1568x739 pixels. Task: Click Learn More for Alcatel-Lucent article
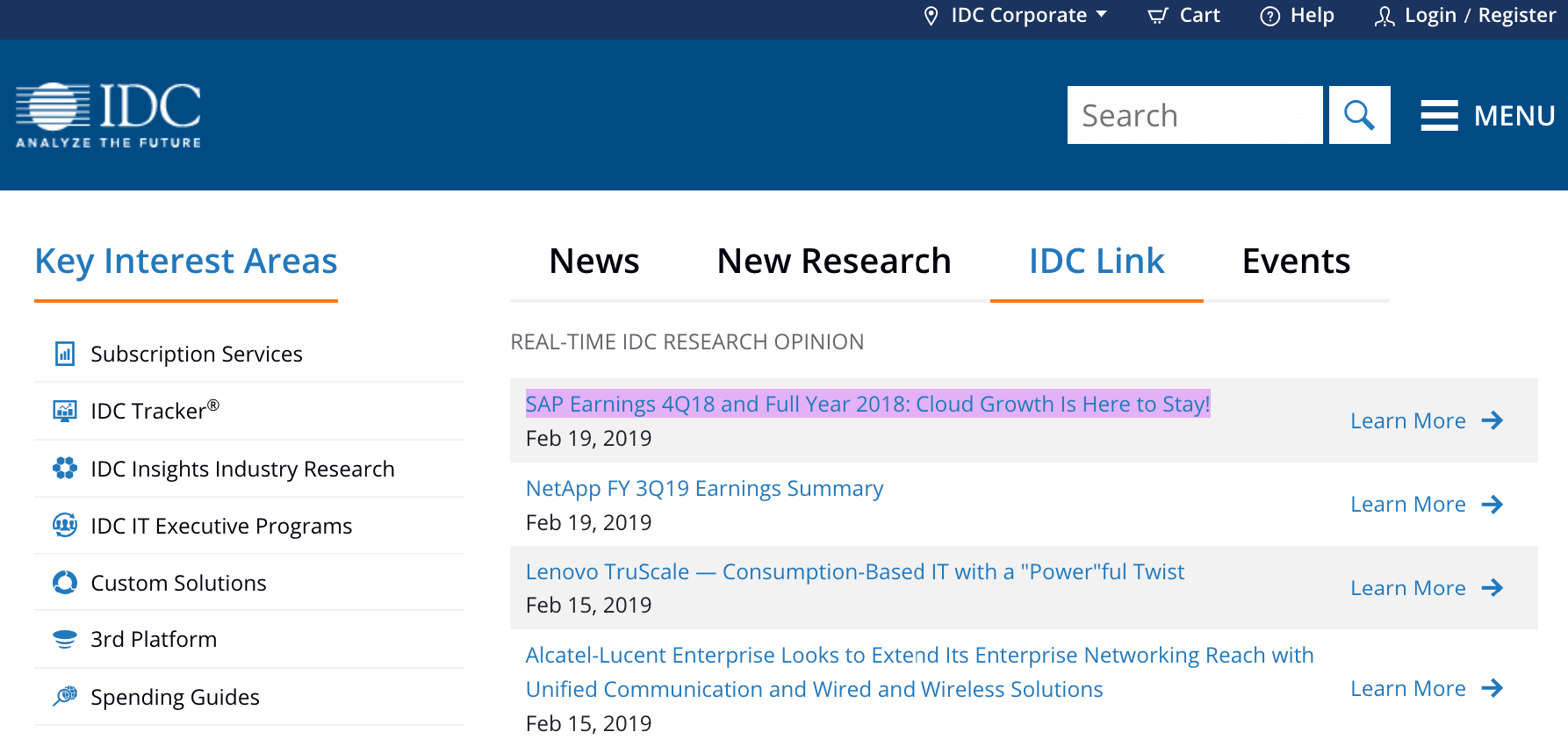(1407, 689)
